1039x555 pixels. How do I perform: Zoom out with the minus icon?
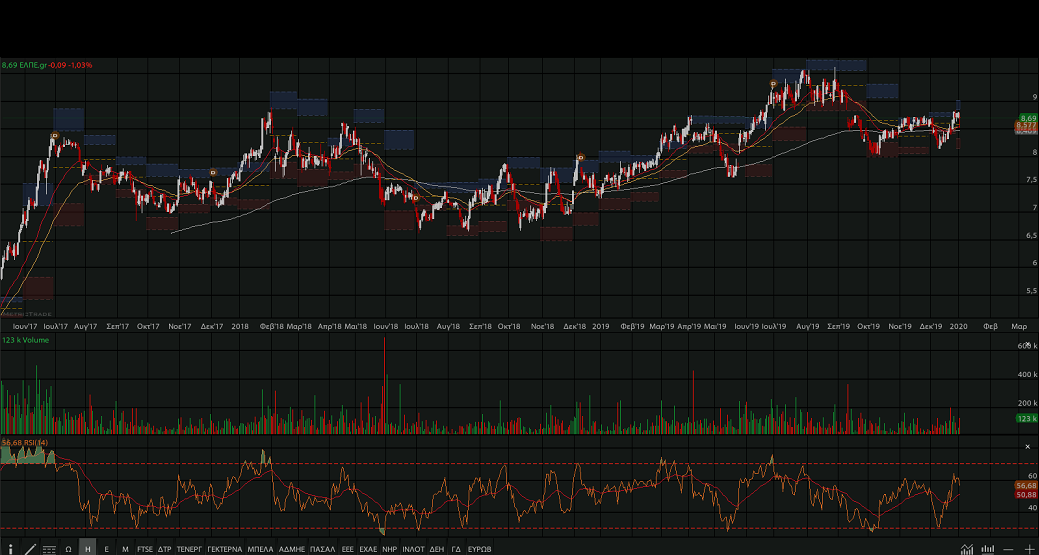pyautogui.click(x=1009, y=549)
